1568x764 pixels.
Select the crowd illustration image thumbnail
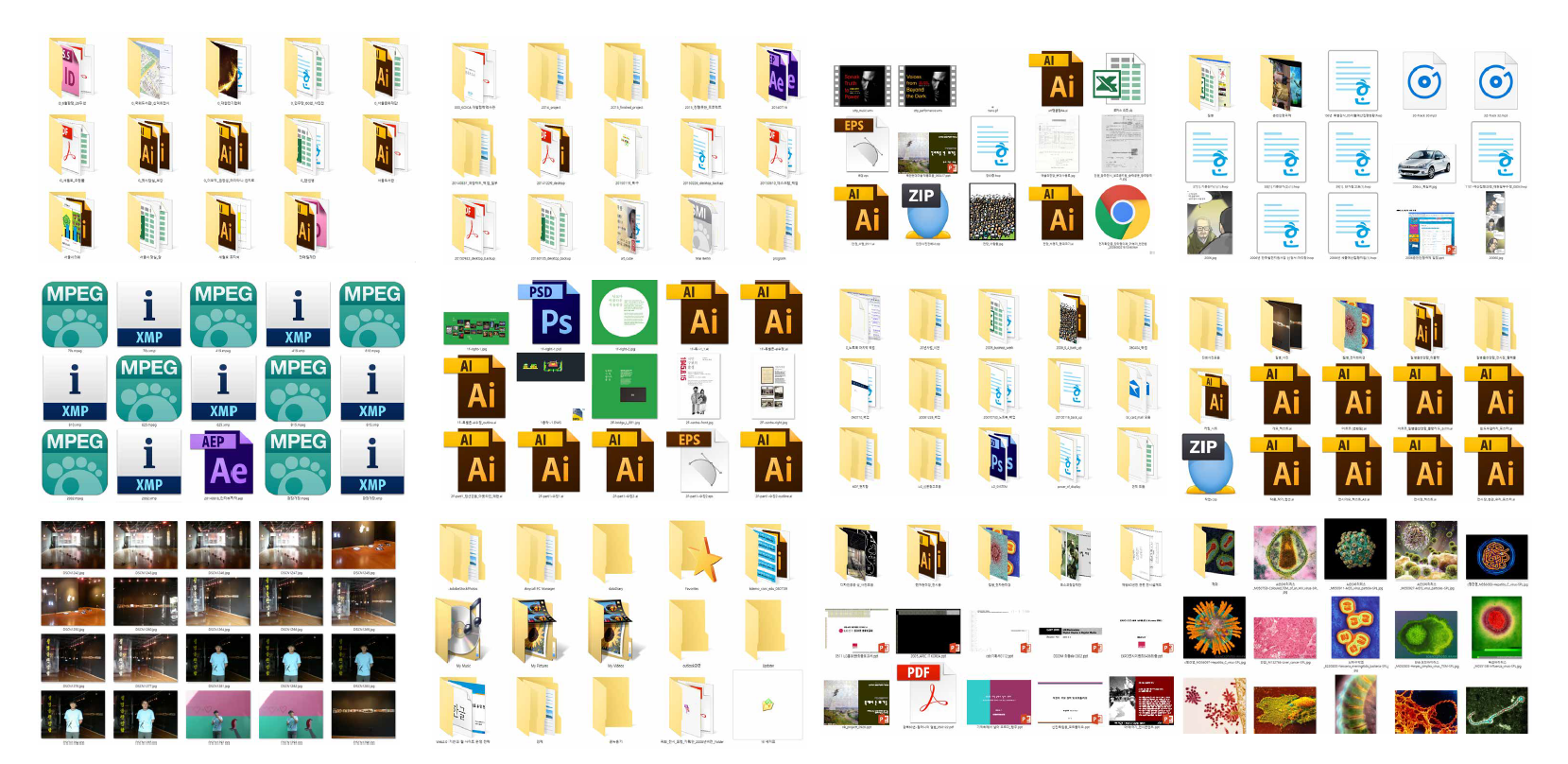[992, 212]
